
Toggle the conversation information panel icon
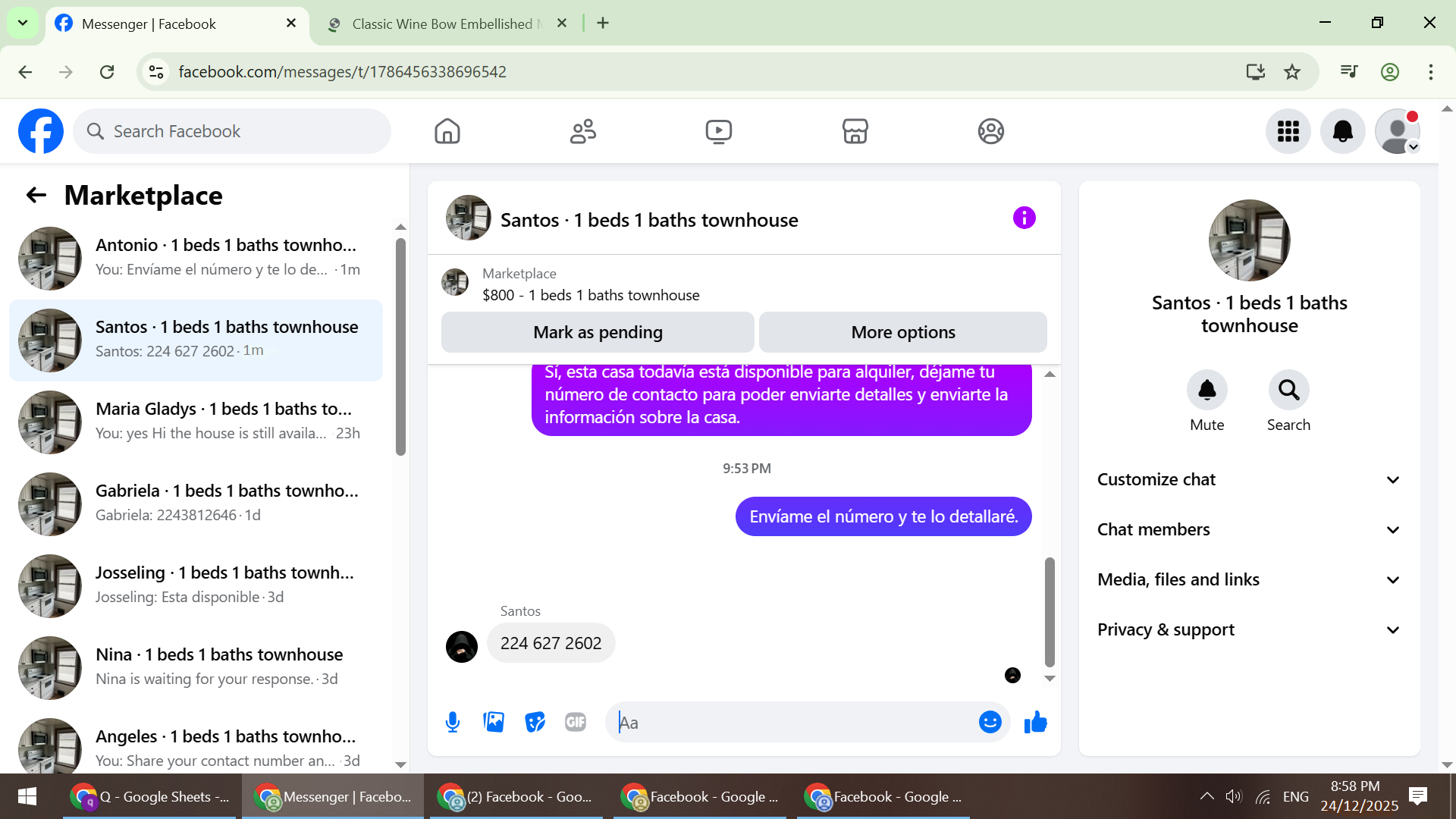click(1024, 218)
